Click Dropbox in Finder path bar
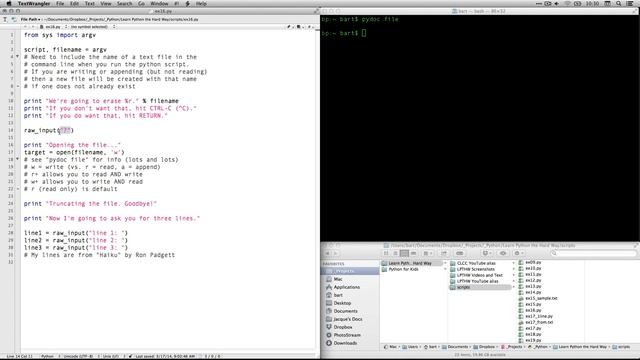 tap(483, 347)
